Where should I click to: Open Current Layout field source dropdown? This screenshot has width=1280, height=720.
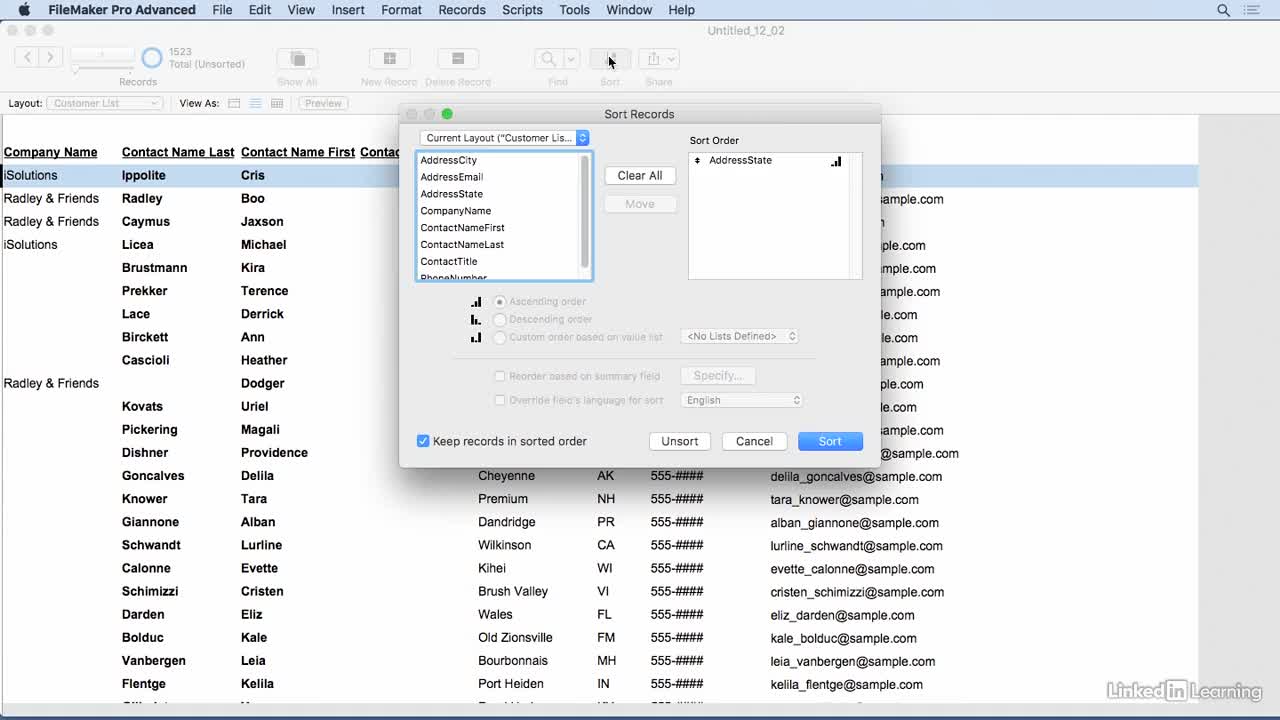click(x=505, y=138)
